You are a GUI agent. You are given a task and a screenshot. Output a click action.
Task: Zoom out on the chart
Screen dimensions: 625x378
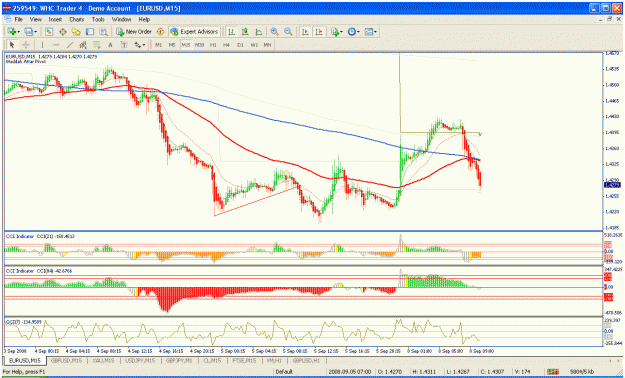pos(288,32)
